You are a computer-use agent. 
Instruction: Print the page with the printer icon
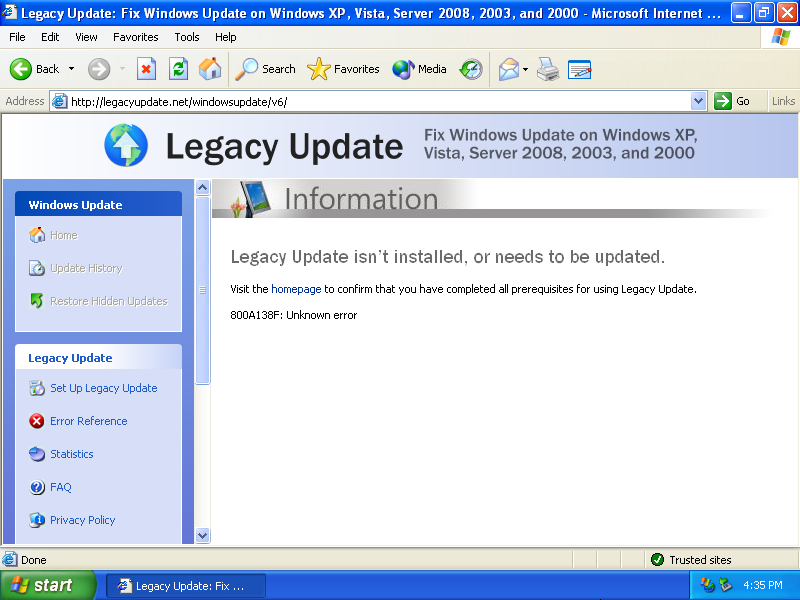(x=548, y=68)
